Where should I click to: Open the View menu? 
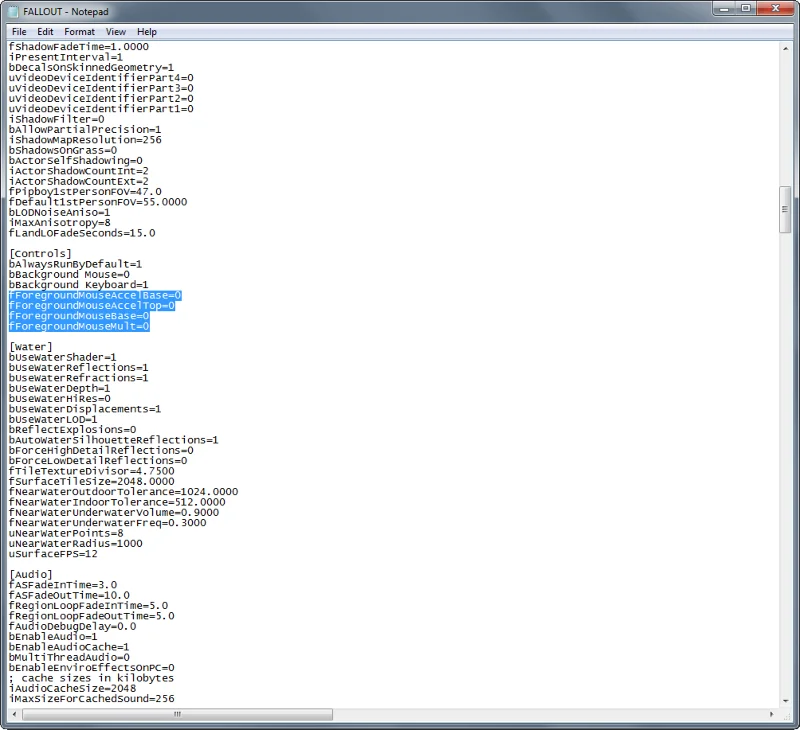point(116,32)
